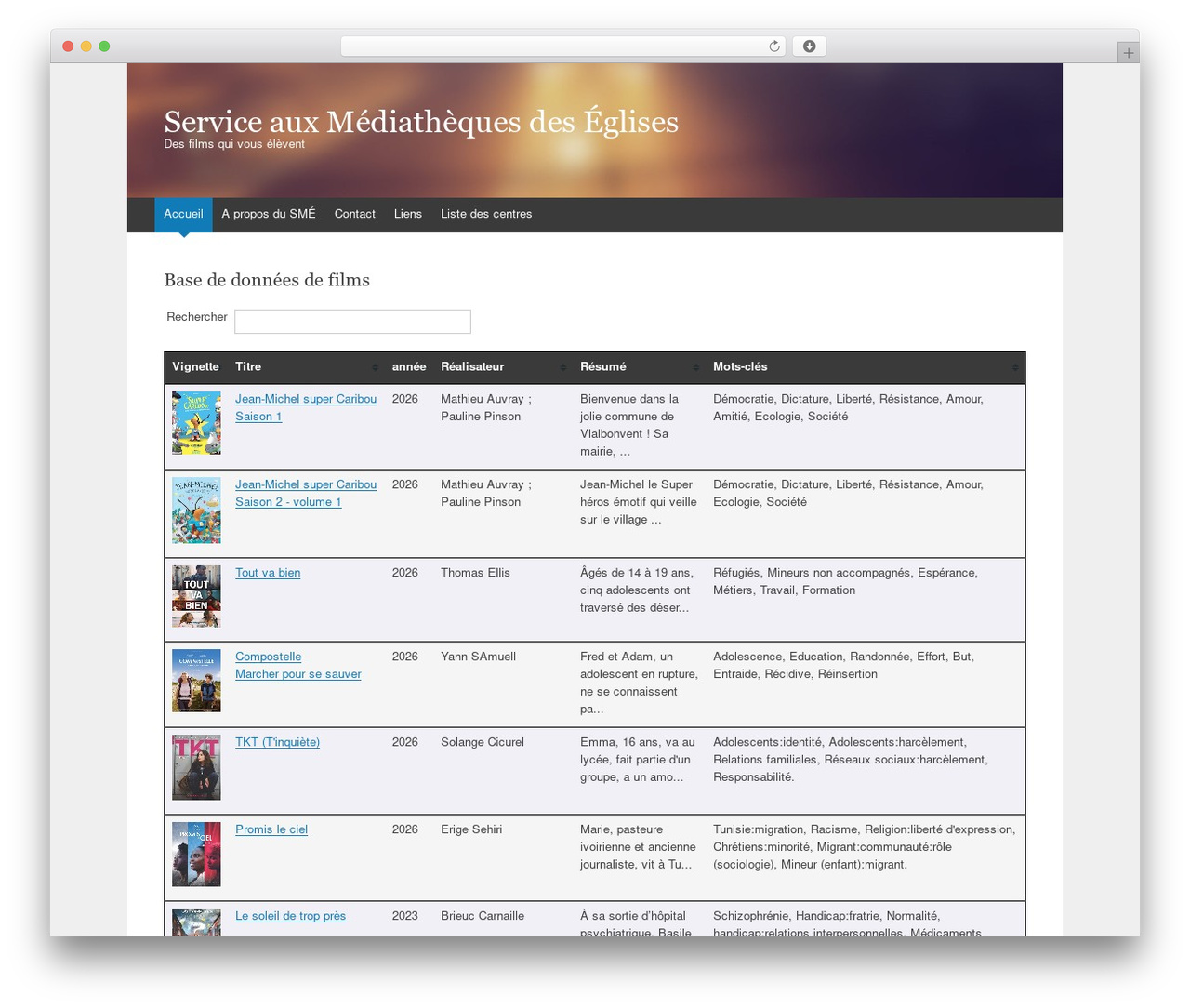
Task: Click director cell Thomas Ellis
Action: click(475, 573)
